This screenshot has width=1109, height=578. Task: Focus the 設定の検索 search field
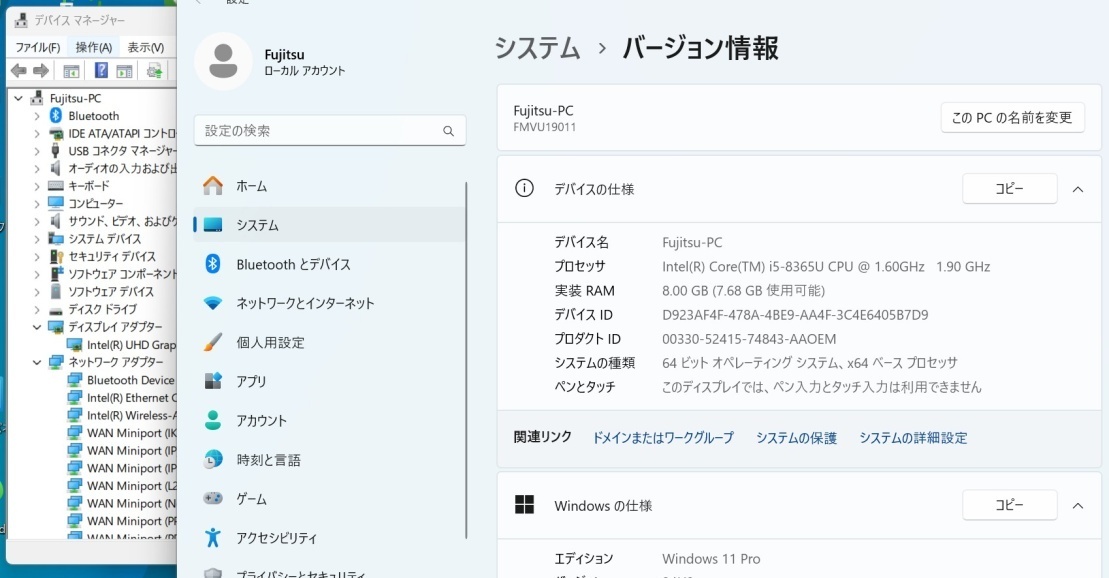(330, 131)
